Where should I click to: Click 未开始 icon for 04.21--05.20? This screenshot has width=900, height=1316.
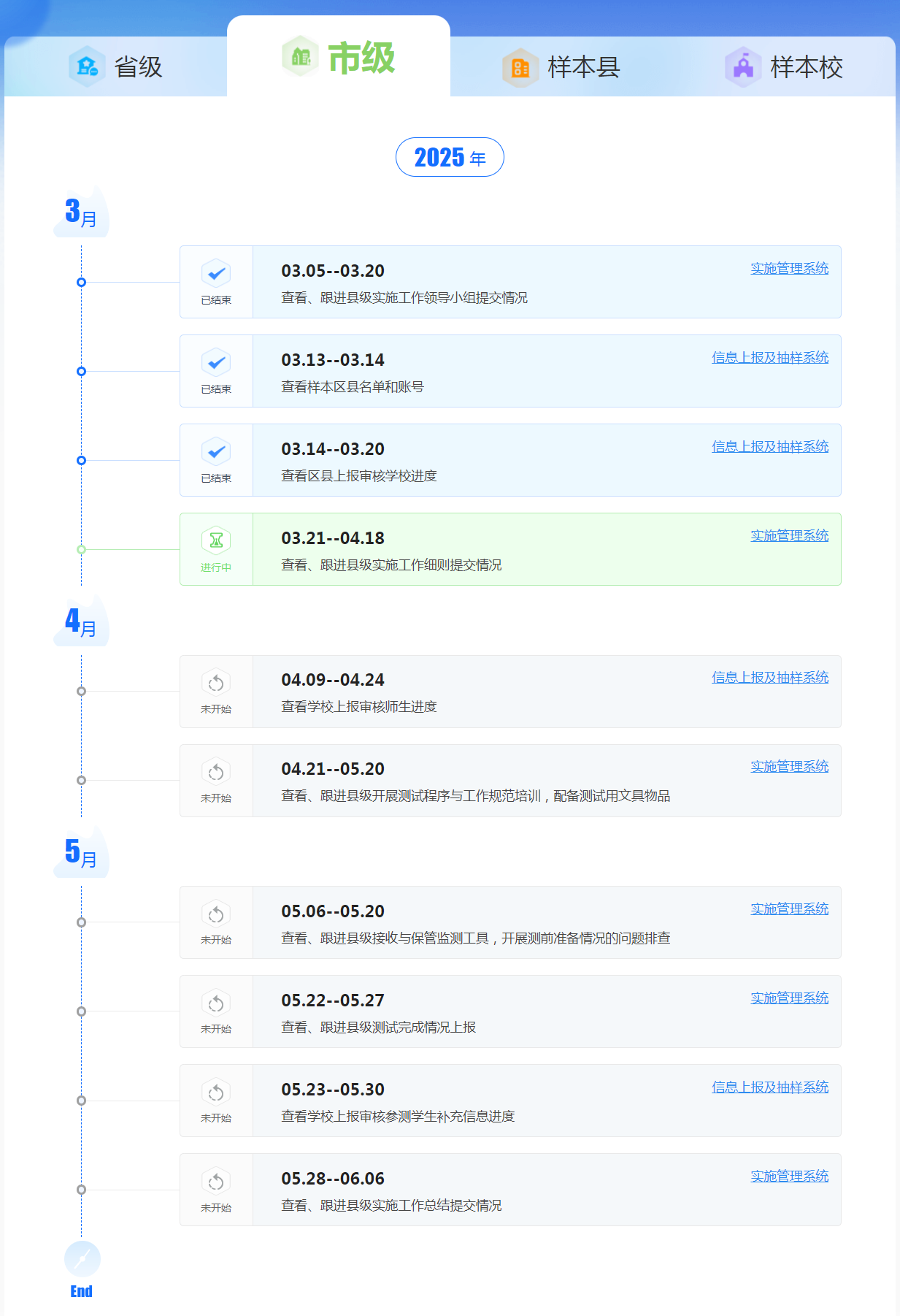216,772
